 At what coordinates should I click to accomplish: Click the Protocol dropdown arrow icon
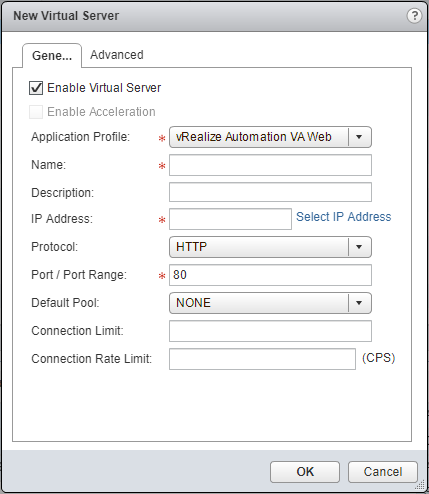tap(359, 247)
